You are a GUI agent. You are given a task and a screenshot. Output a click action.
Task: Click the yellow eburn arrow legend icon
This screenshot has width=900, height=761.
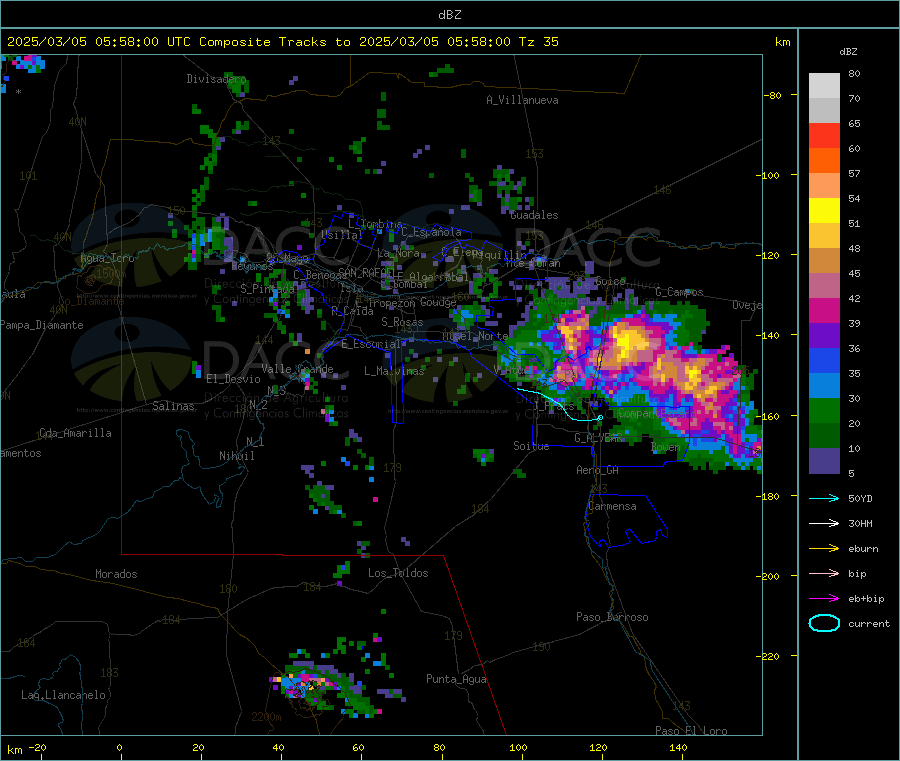(824, 549)
